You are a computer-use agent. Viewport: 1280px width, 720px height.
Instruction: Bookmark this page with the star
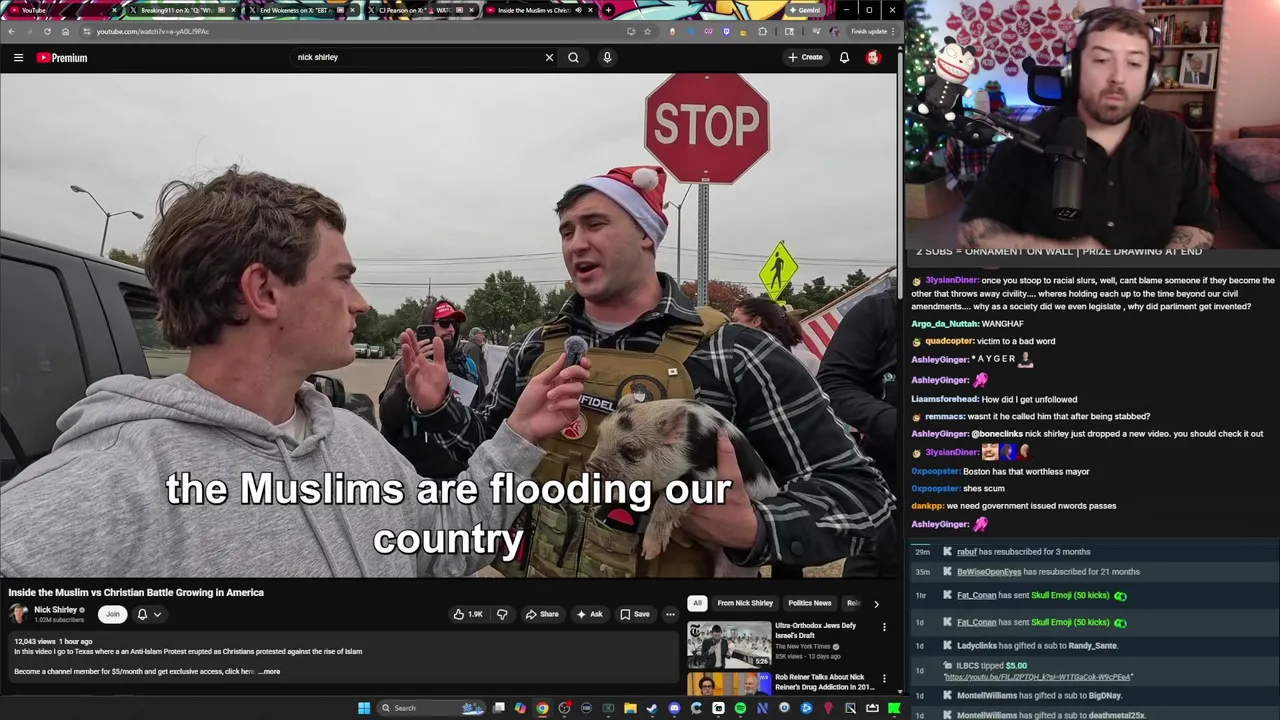point(647,31)
